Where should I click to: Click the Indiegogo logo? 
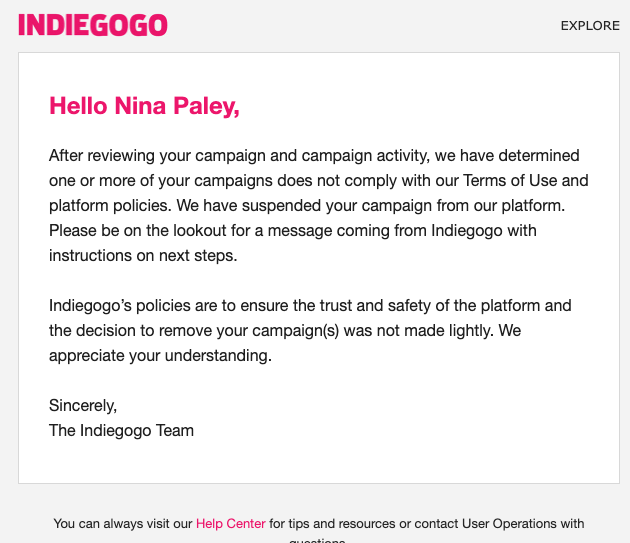93,25
